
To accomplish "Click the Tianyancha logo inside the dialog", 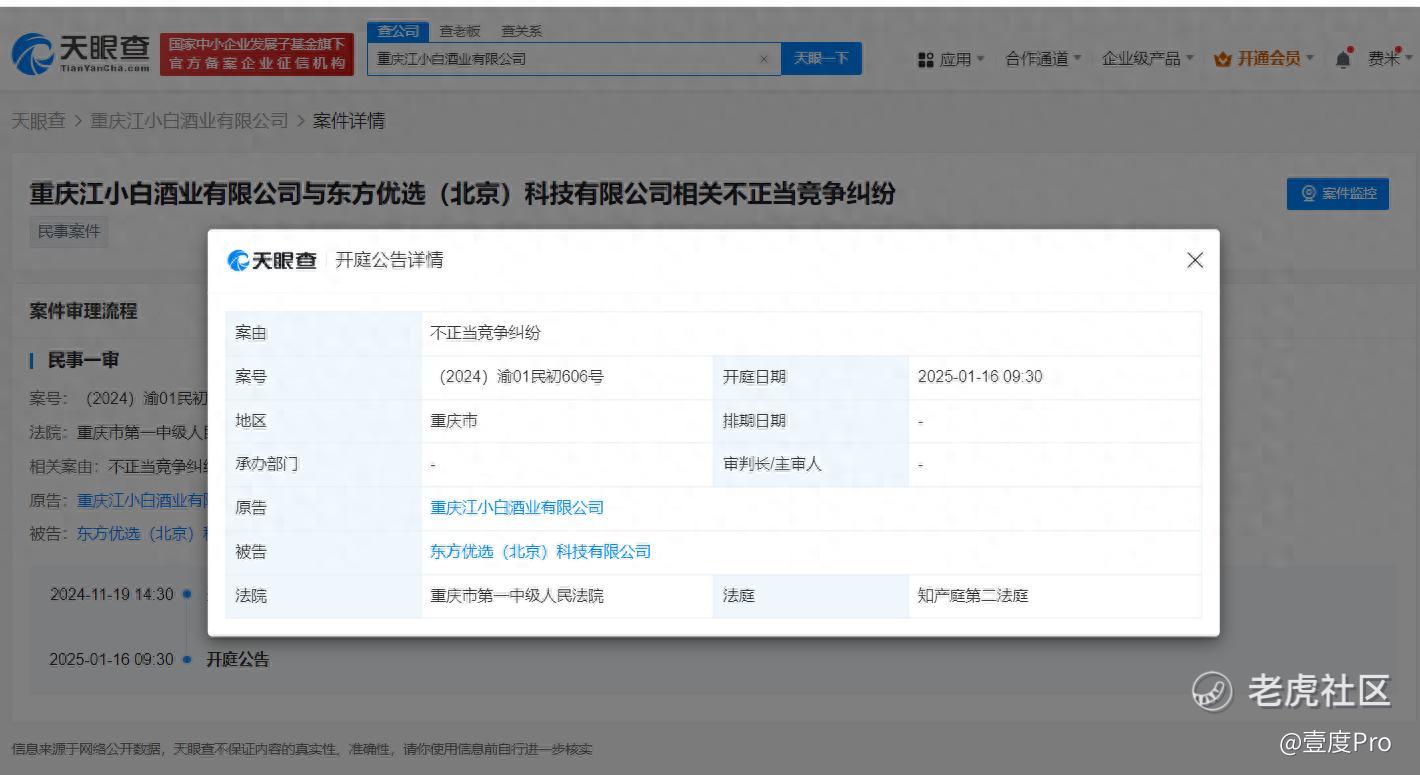I will 272,260.
